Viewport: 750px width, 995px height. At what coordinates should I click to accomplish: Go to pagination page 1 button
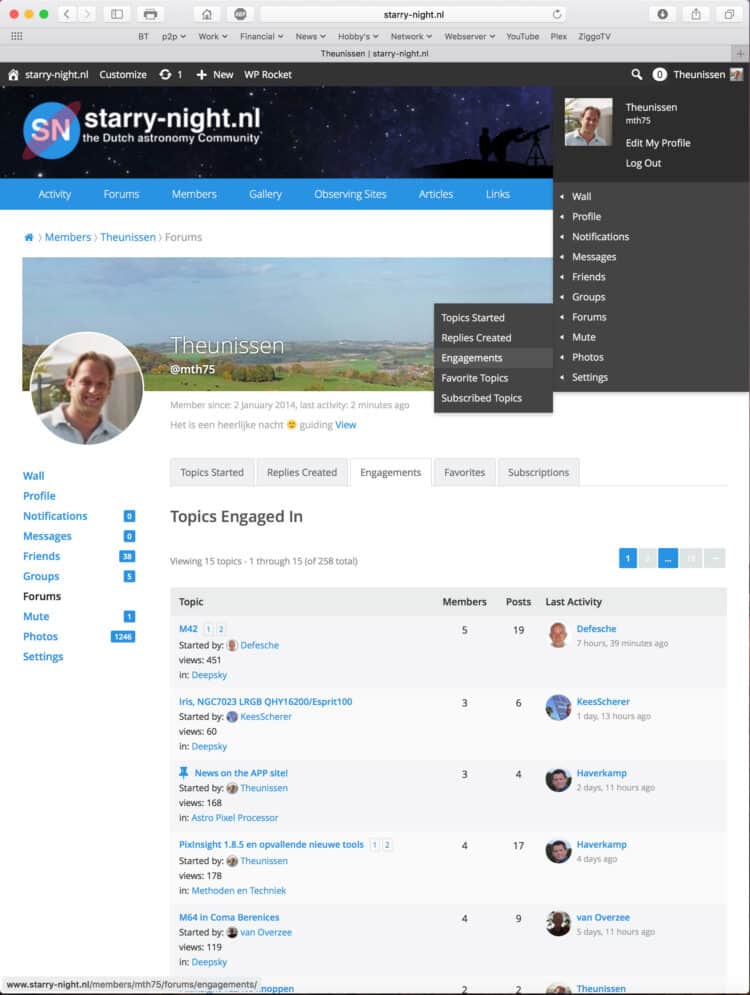click(628, 558)
